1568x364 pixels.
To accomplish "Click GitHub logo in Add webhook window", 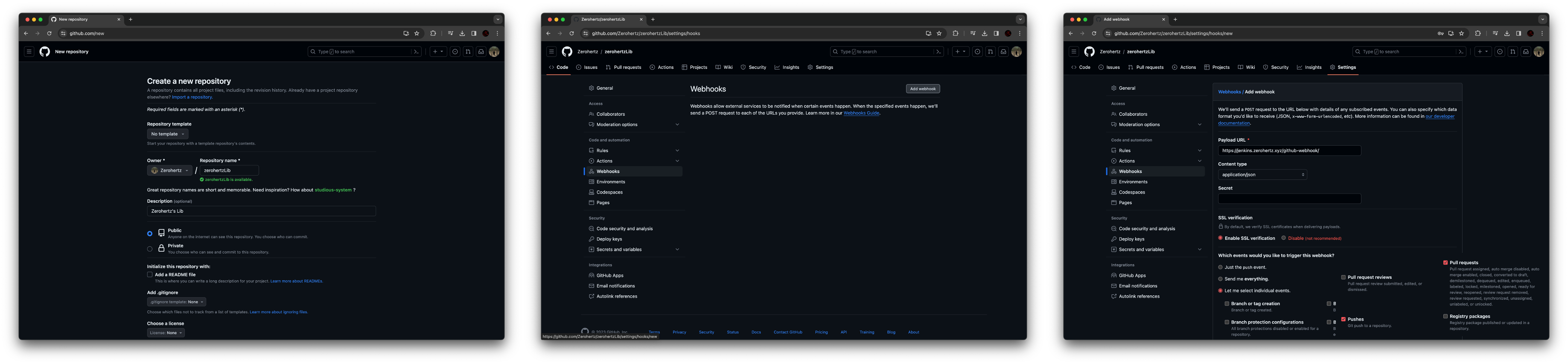I will click(x=1090, y=52).
